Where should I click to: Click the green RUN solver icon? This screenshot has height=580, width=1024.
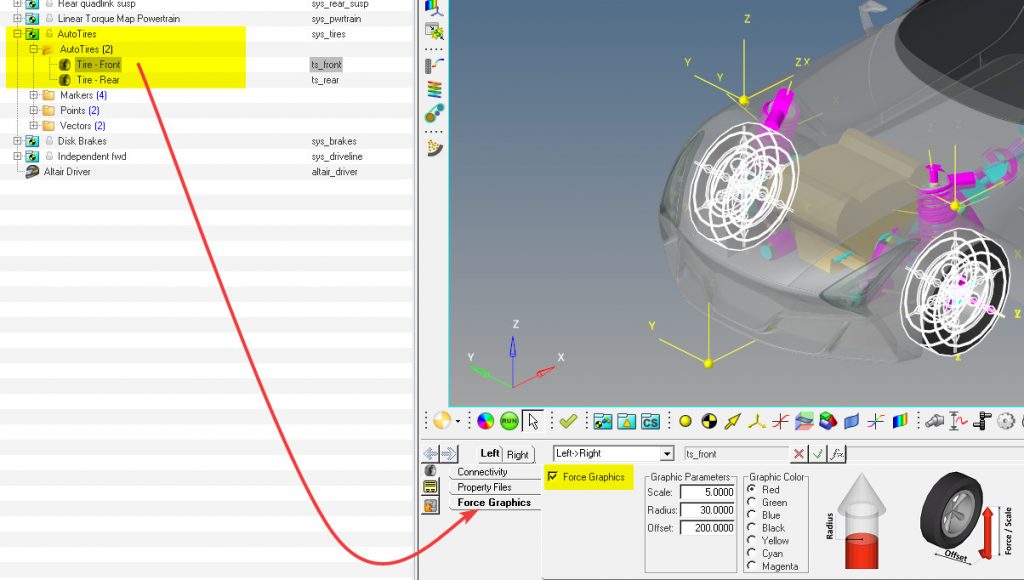(509, 422)
